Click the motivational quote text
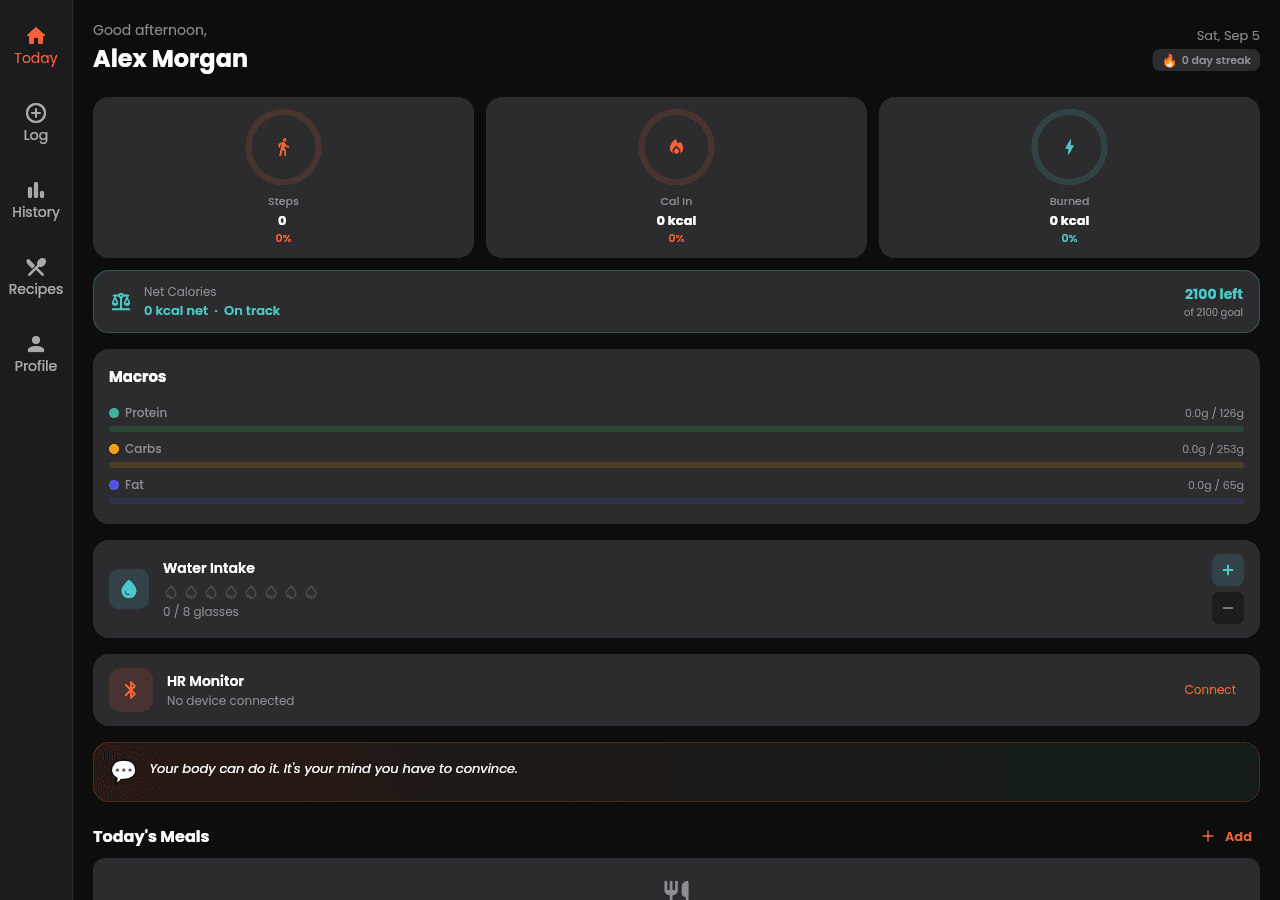 tap(333, 769)
